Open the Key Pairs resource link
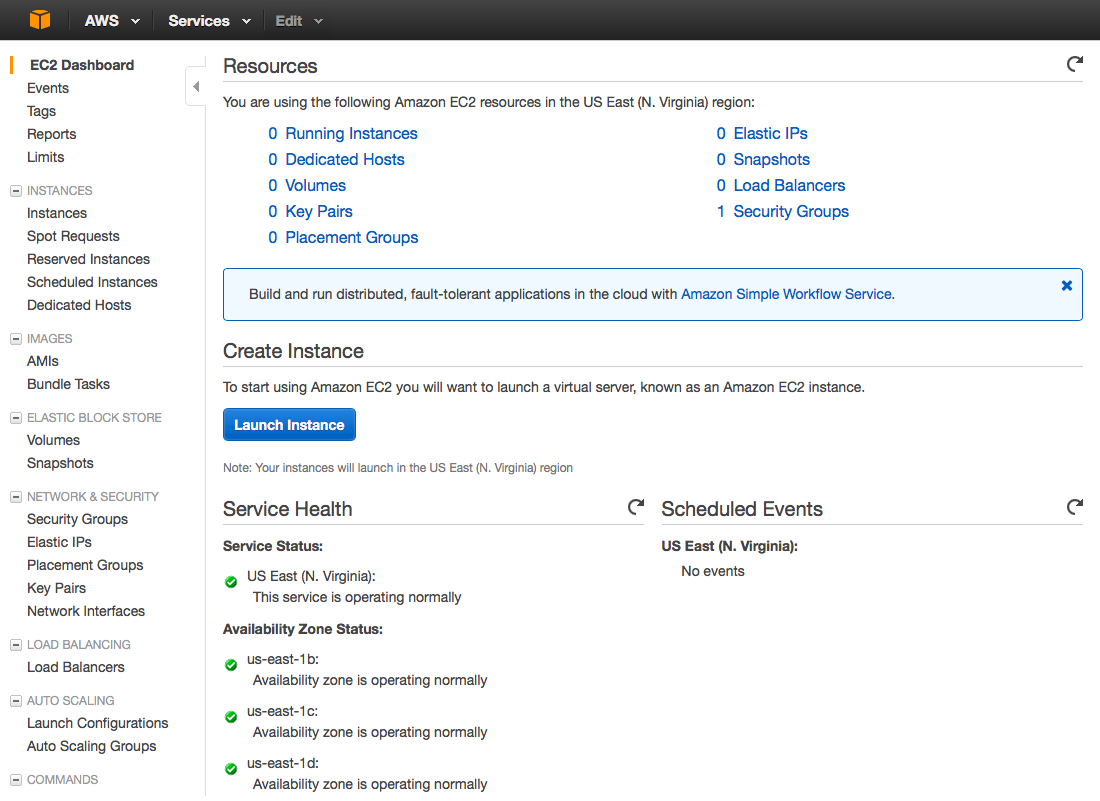The image size is (1100, 801). pyautogui.click(x=318, y=211)
